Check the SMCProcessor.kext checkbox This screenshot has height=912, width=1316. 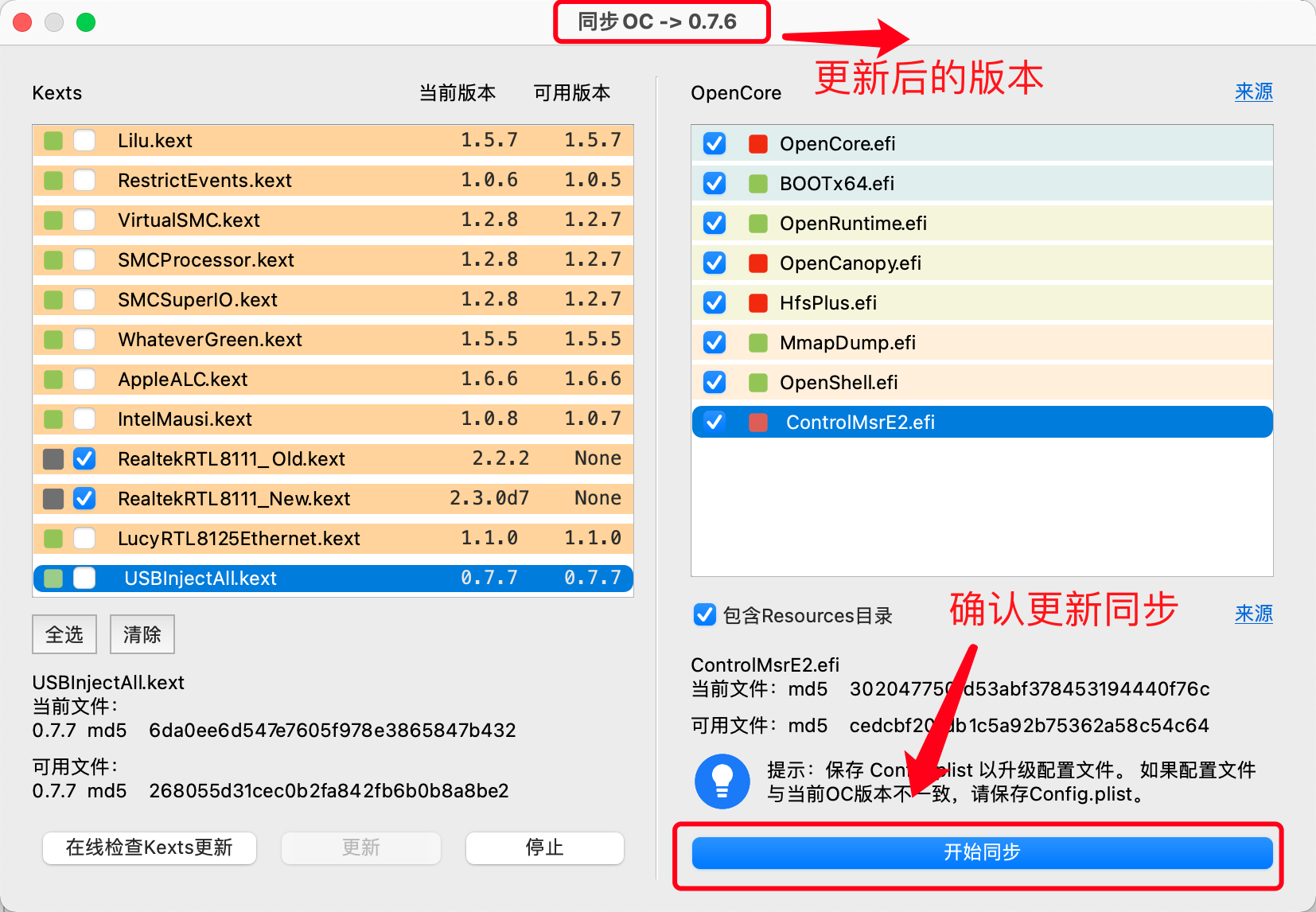click(84, 260)
